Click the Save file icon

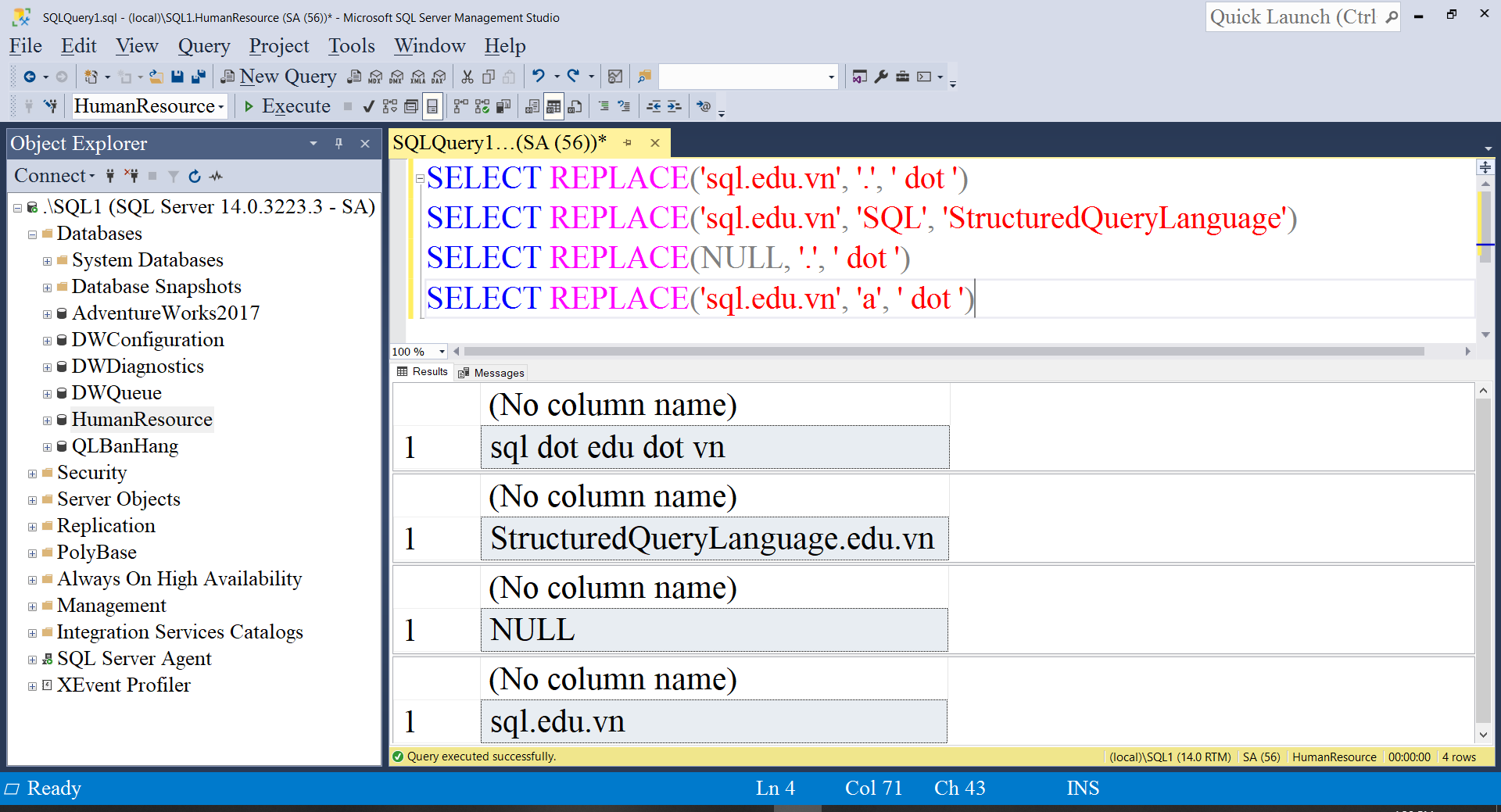click(177, 77)
